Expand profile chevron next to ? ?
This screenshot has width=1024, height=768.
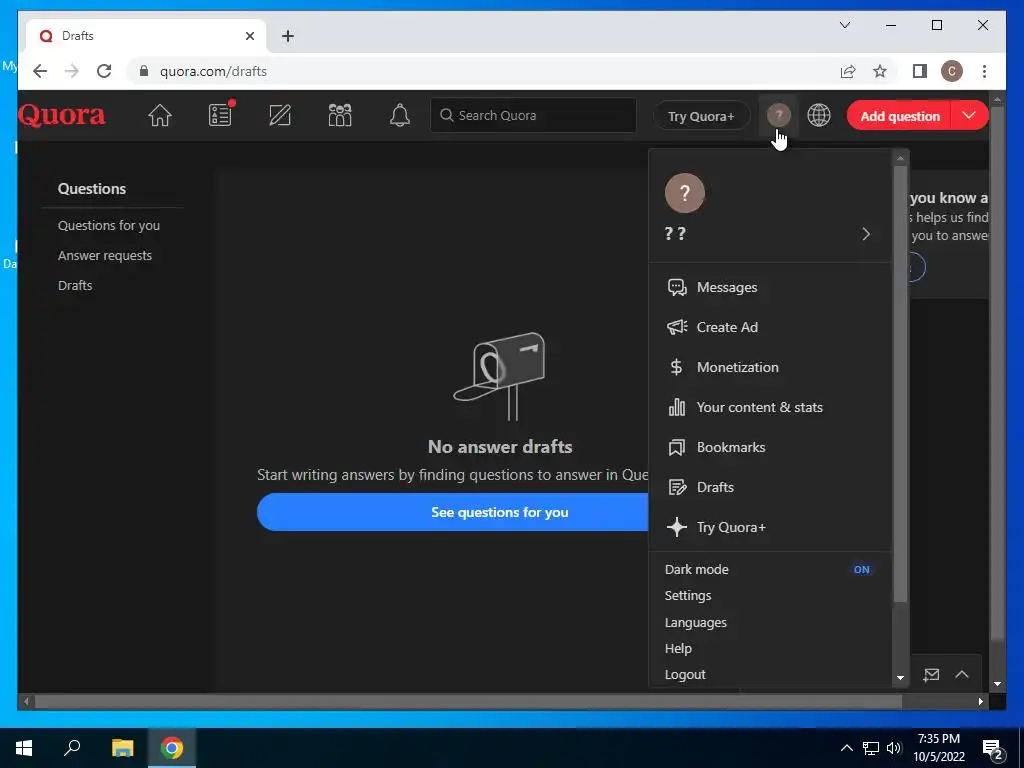click(x=866, y=234)
